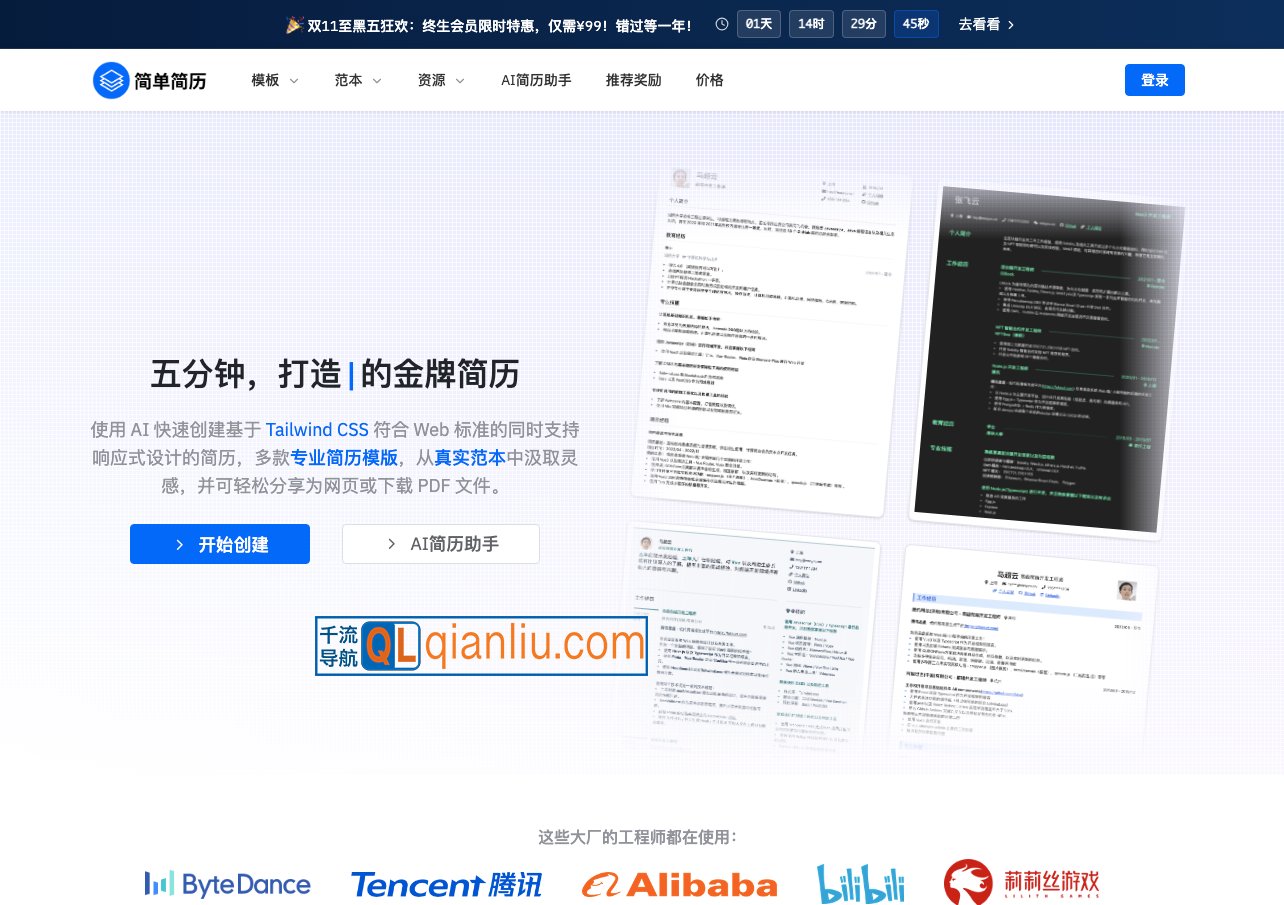Screen dimensions: 1284x905
Task: Click the clock icon in the promo banner
Action: click(722, 24)
